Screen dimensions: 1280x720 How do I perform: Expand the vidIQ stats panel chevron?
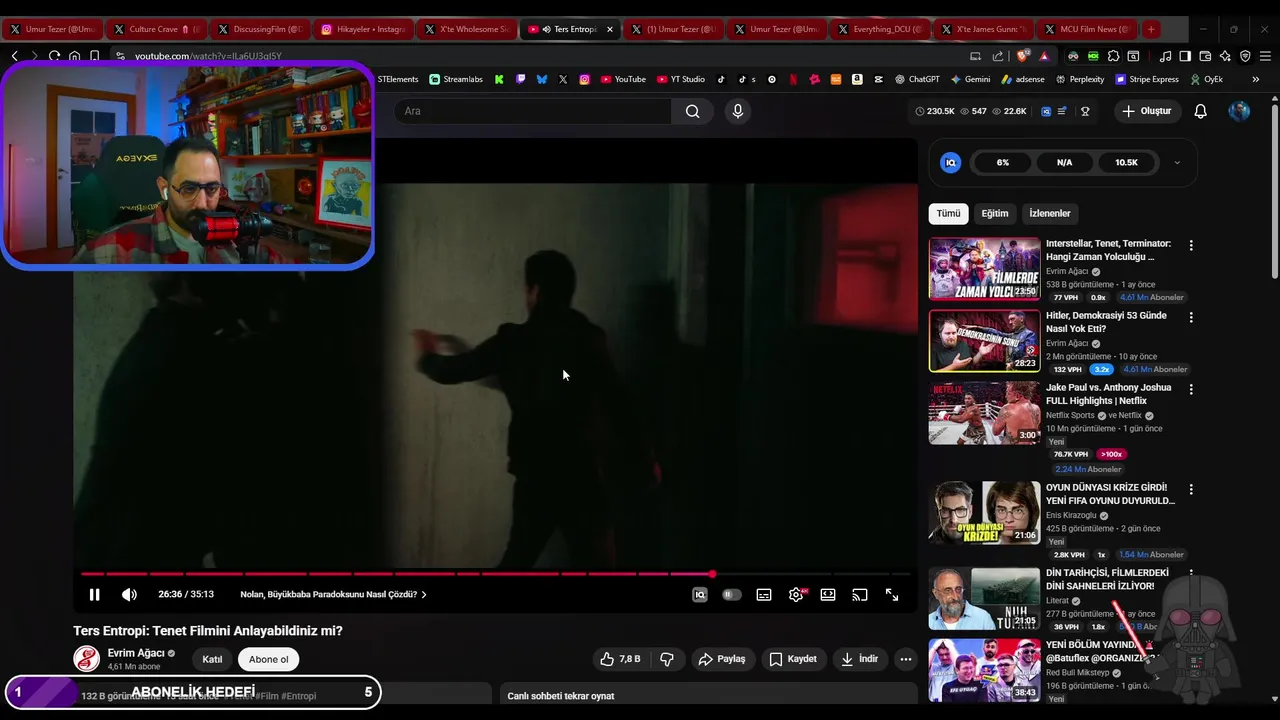pos(1177,163)
